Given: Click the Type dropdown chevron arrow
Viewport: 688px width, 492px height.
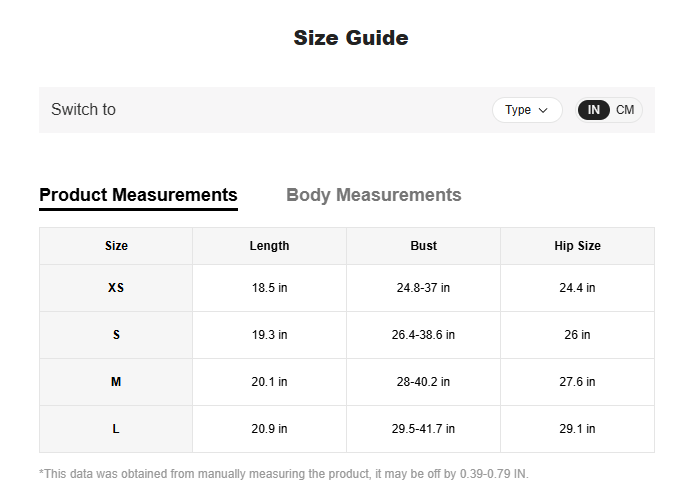Looking at the screenshot, I should pos(543,110).
